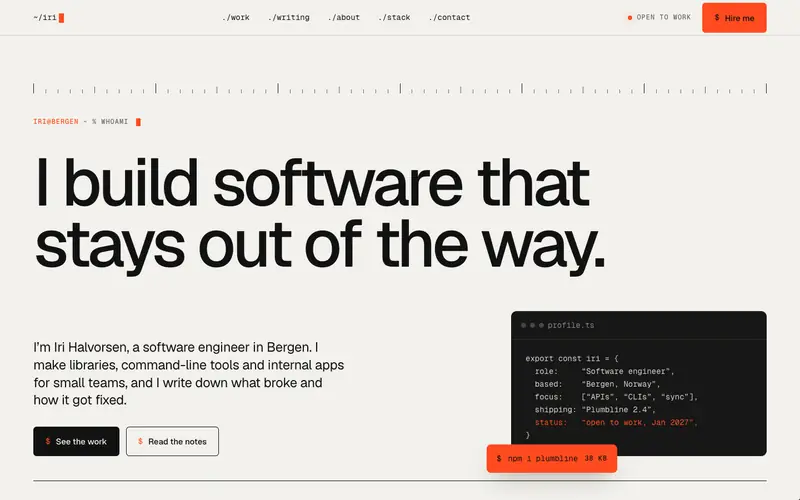Click the focus: ["APIs", "CLIs", "sync"] line
The image size is (800, 500).
click(x=616, y=396)
